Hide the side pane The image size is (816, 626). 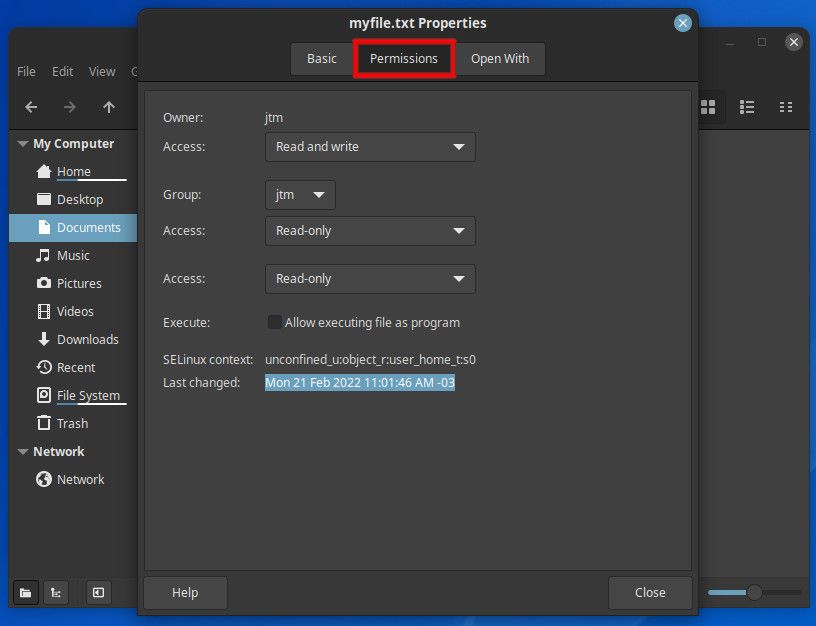(x=97, y=592)
